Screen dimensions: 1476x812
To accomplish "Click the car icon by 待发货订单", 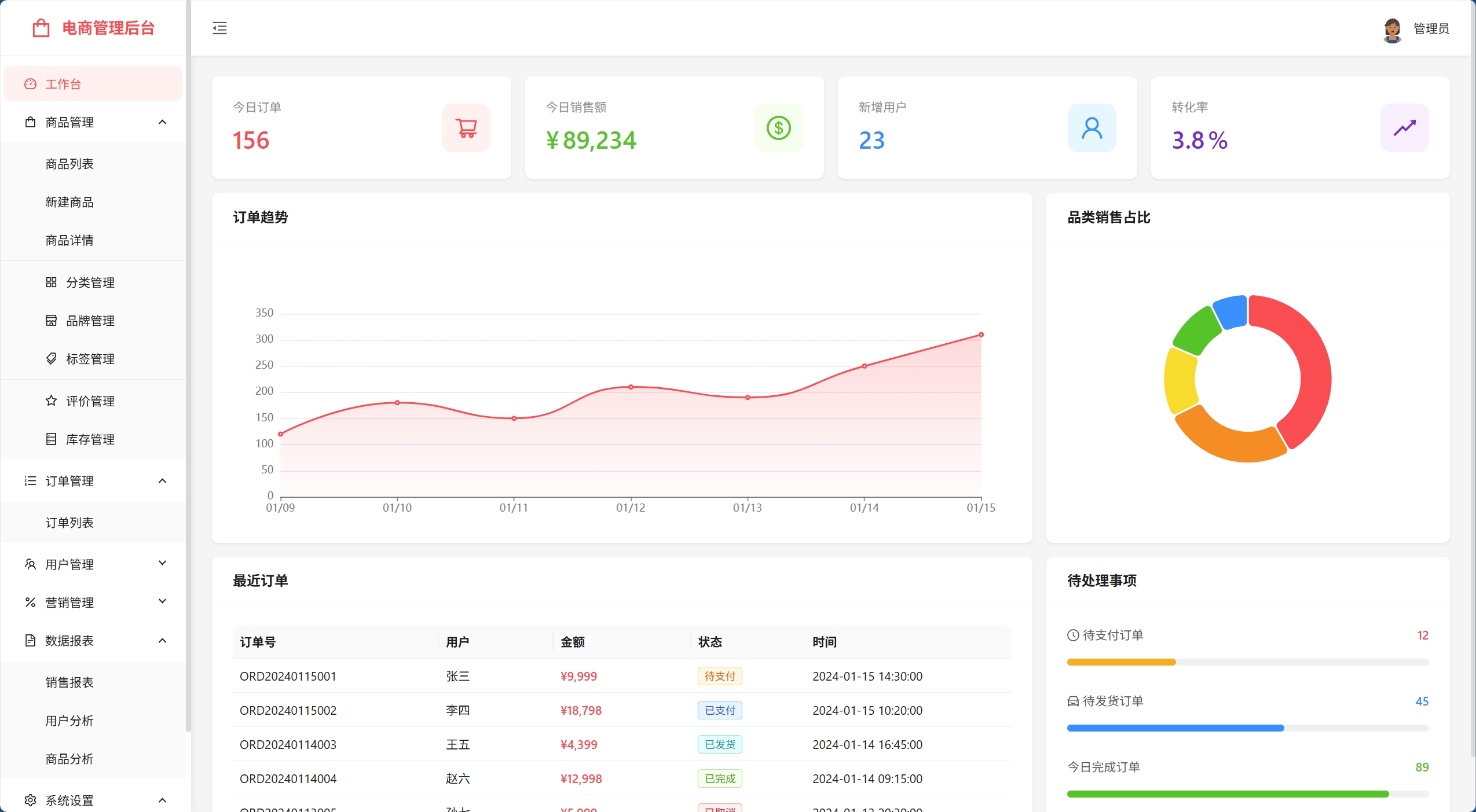I will tap(1073, 701).
